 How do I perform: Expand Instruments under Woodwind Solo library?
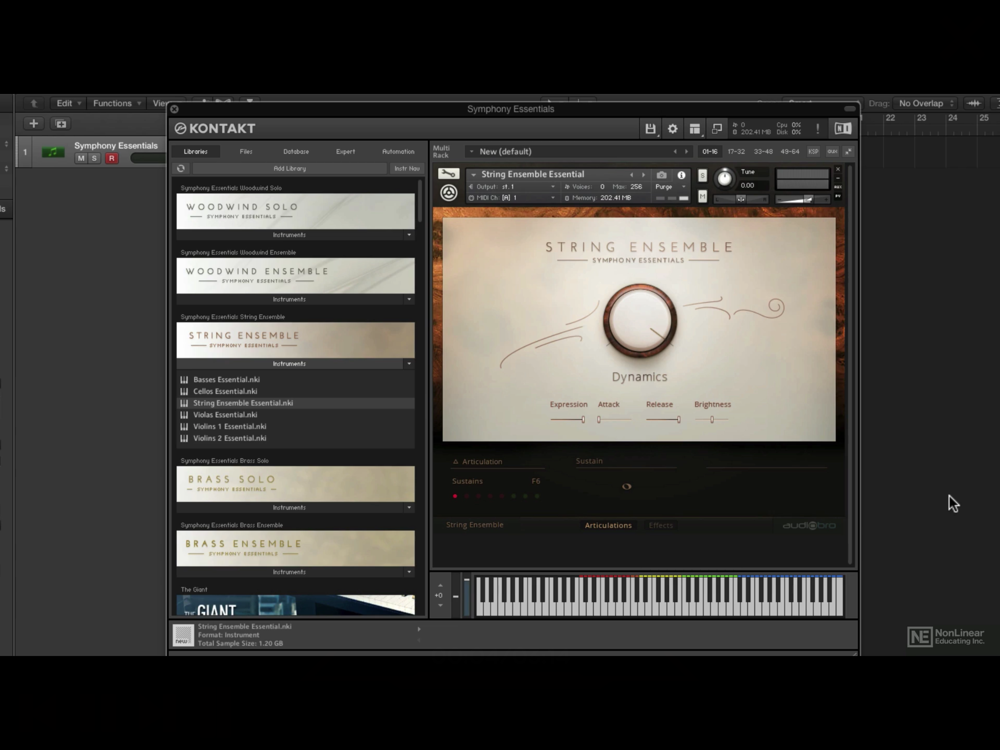[409, 235]
